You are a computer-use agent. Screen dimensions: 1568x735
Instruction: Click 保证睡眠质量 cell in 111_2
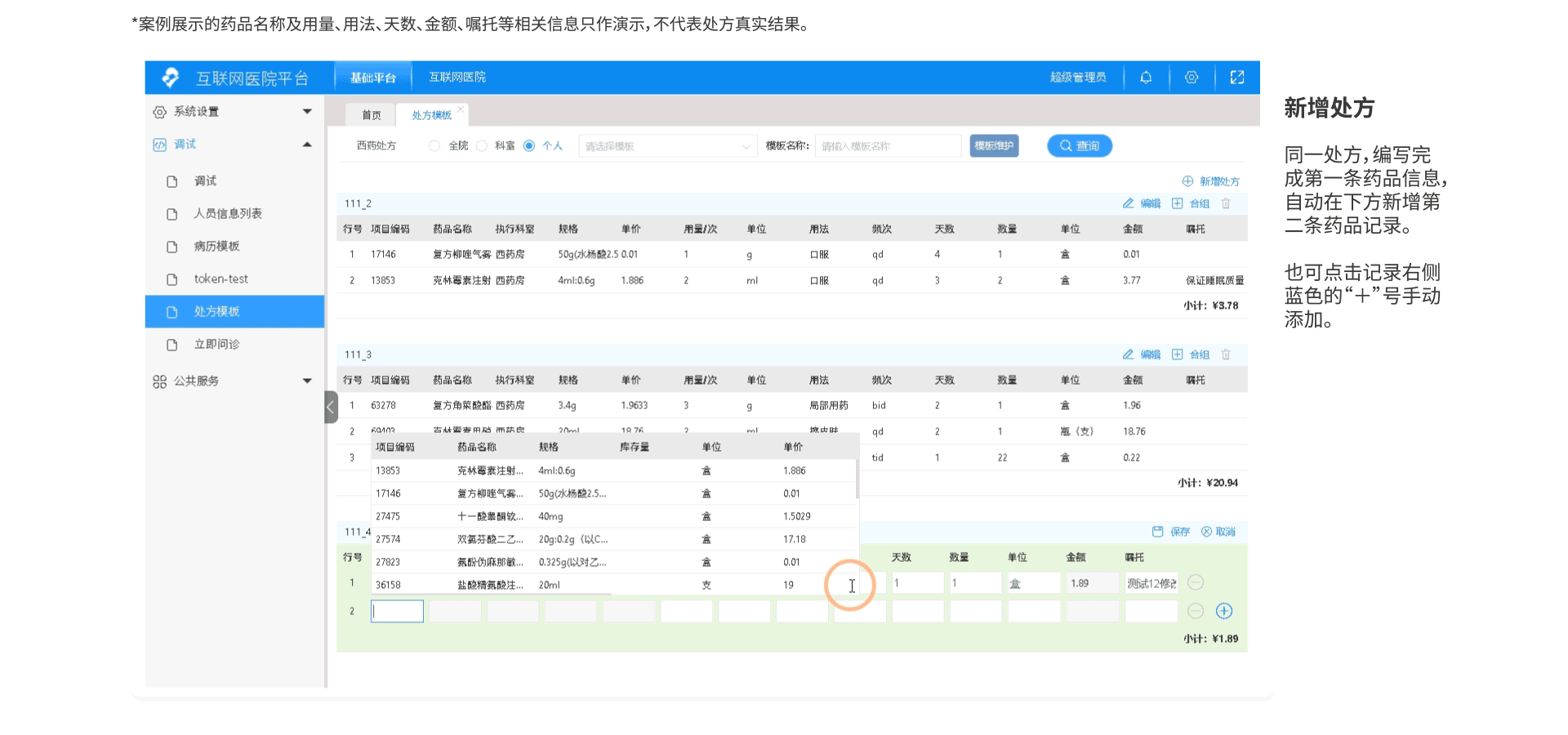click(x=1215, y=281)
